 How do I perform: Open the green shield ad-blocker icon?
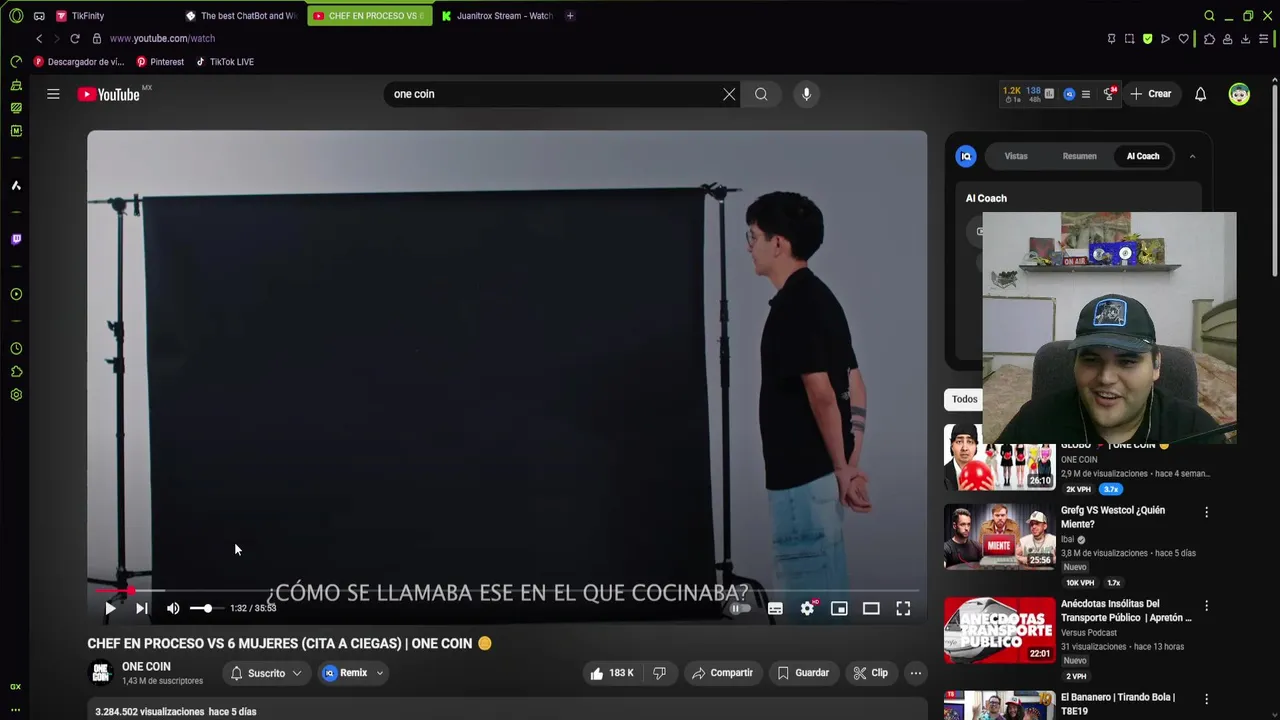(x=1147, y=39)
